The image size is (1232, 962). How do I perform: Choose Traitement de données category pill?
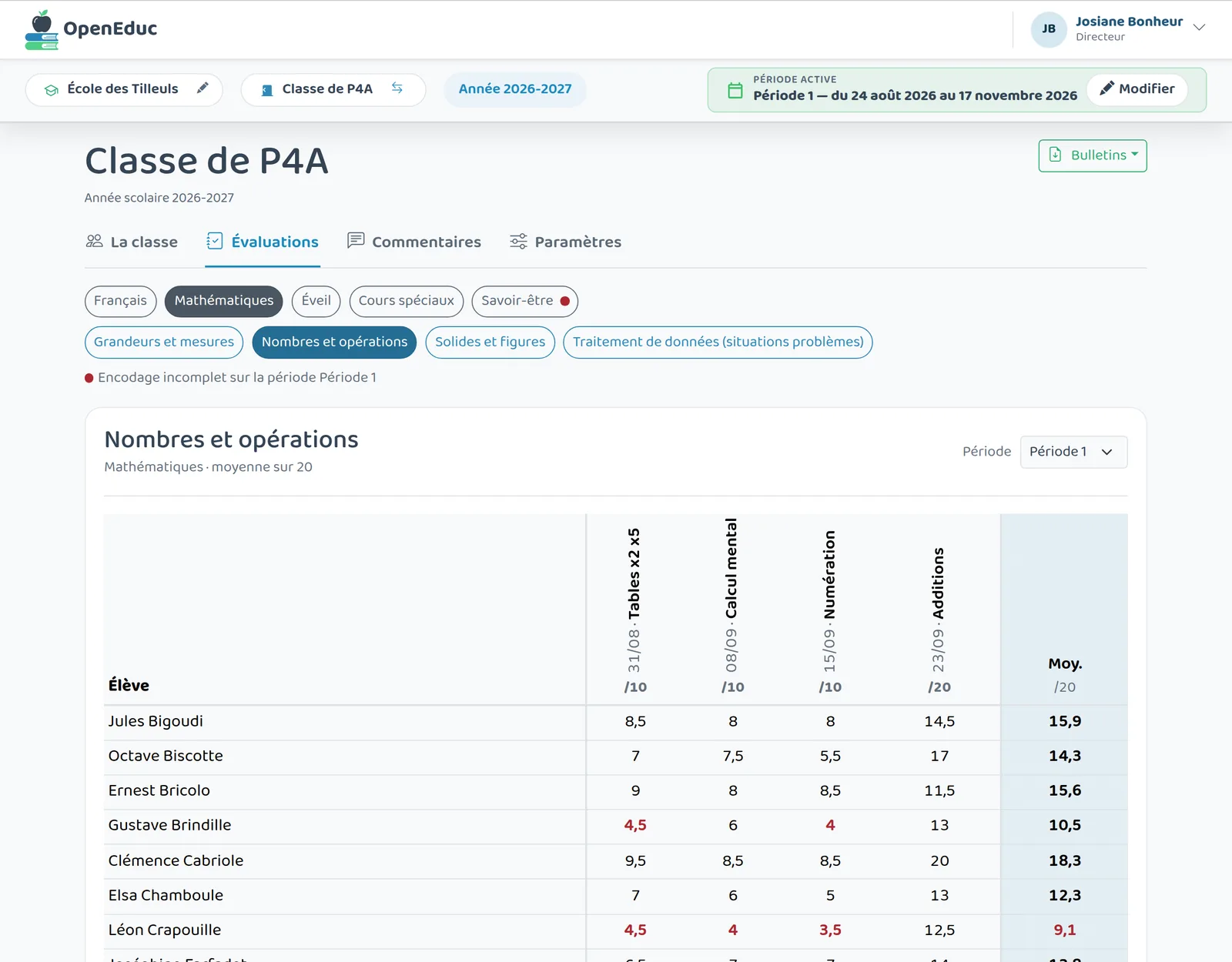pos(718,342)
